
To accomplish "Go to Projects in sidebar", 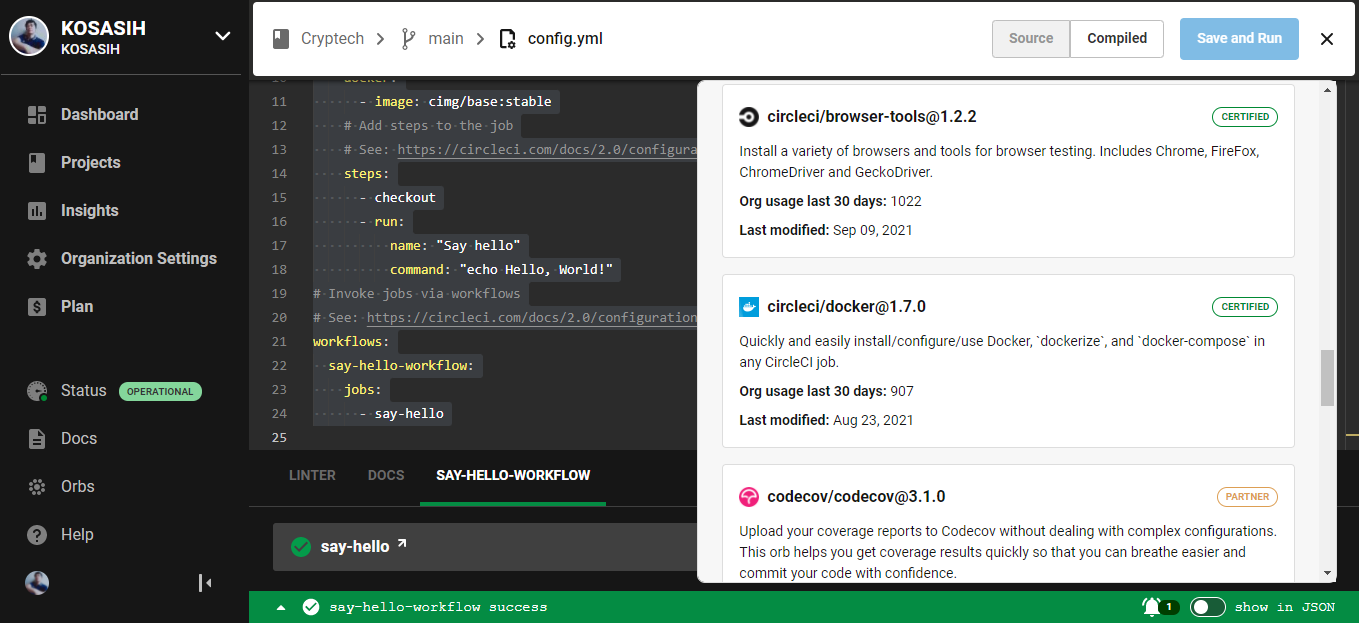I will tap(91, 163).
